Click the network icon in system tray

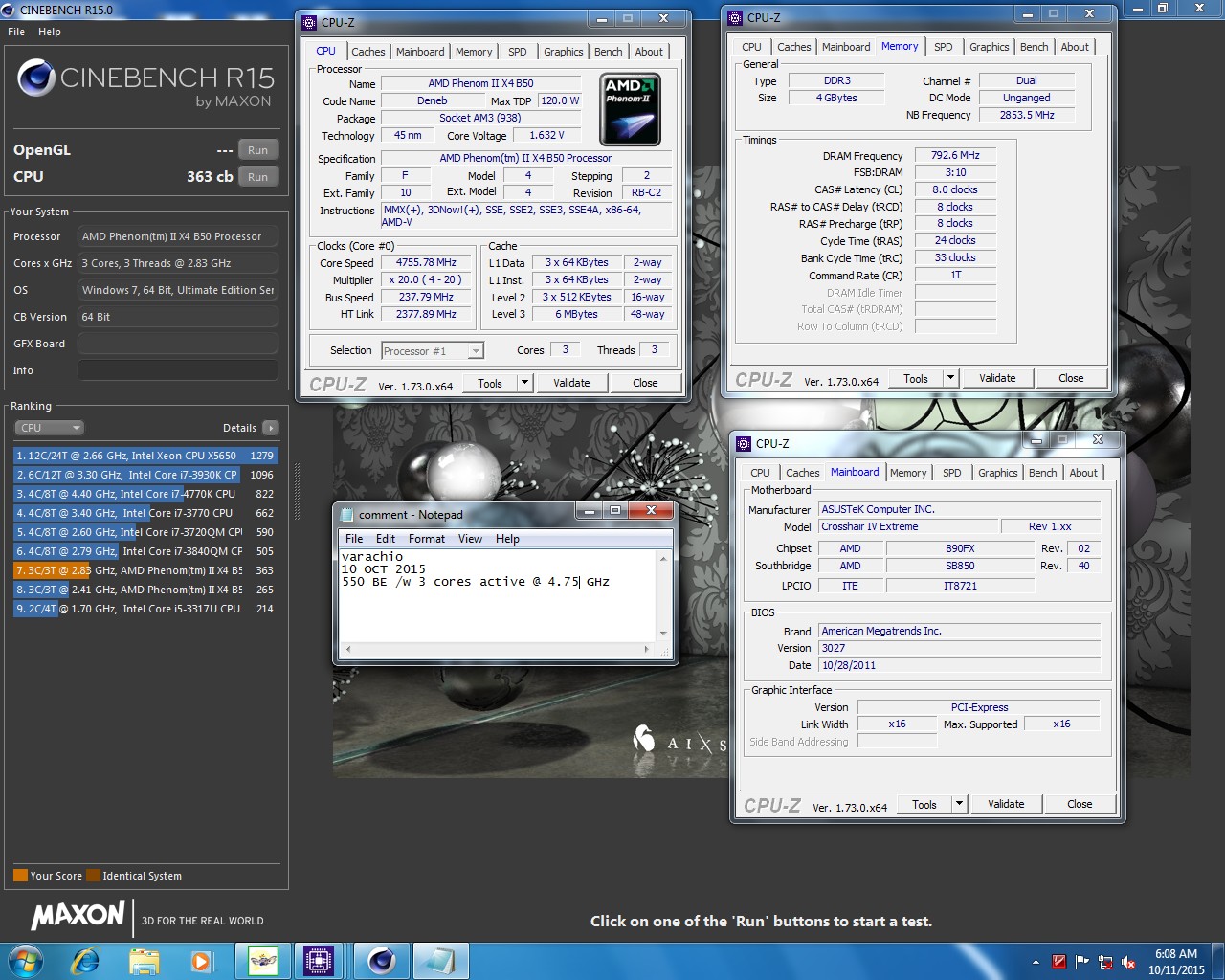click(1105, 962)
